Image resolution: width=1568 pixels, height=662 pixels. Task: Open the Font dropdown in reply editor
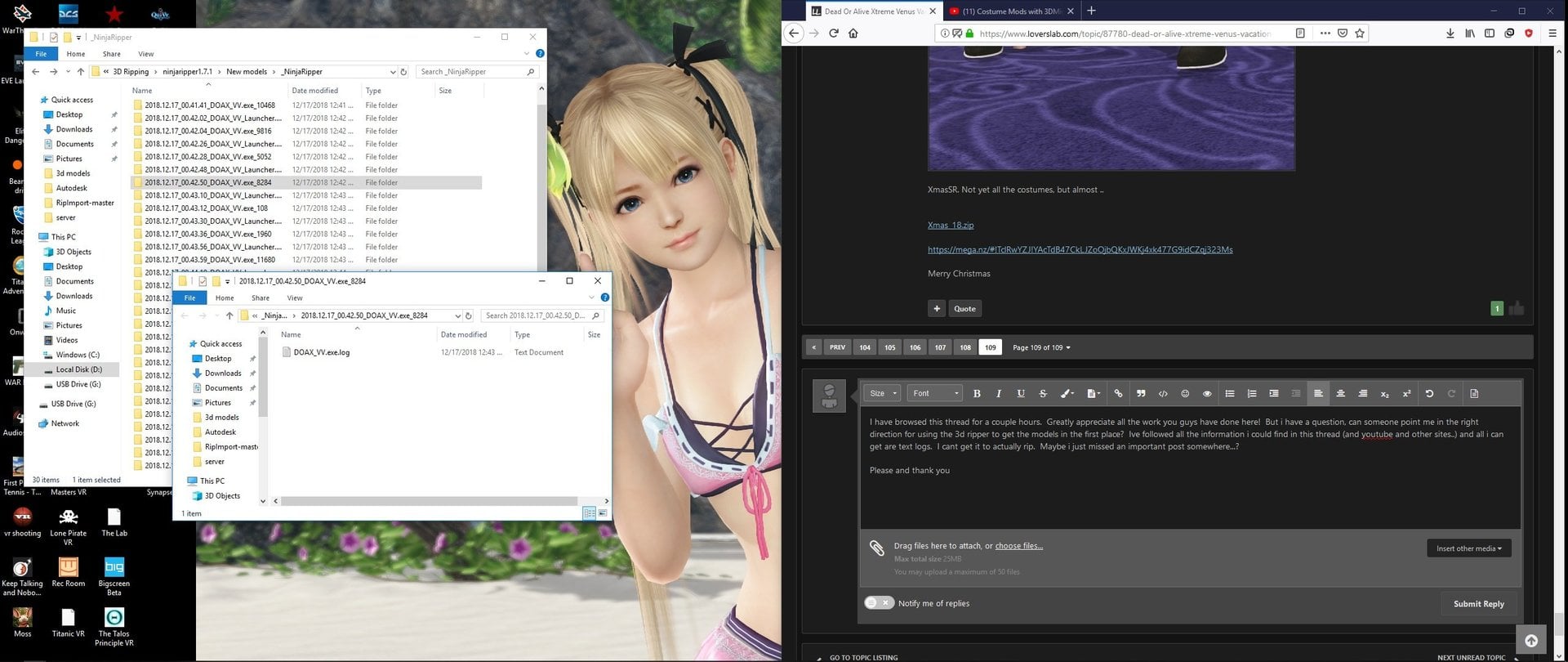click(x=935, y=394)
